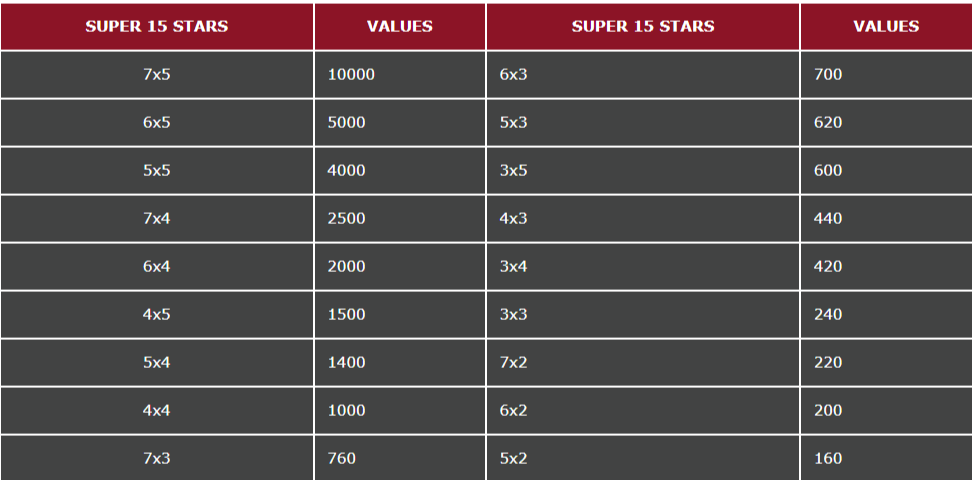Click the 7x4 combination cell
This screenshot has height=480, width=973.
pyautogui.click(x=157, y=218)
